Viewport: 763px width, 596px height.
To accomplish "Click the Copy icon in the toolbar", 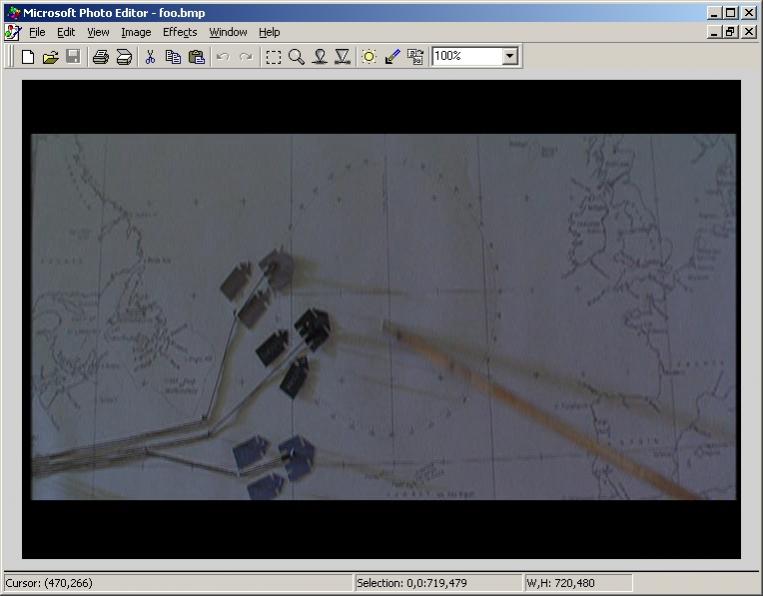I will [x=173, y=57].
